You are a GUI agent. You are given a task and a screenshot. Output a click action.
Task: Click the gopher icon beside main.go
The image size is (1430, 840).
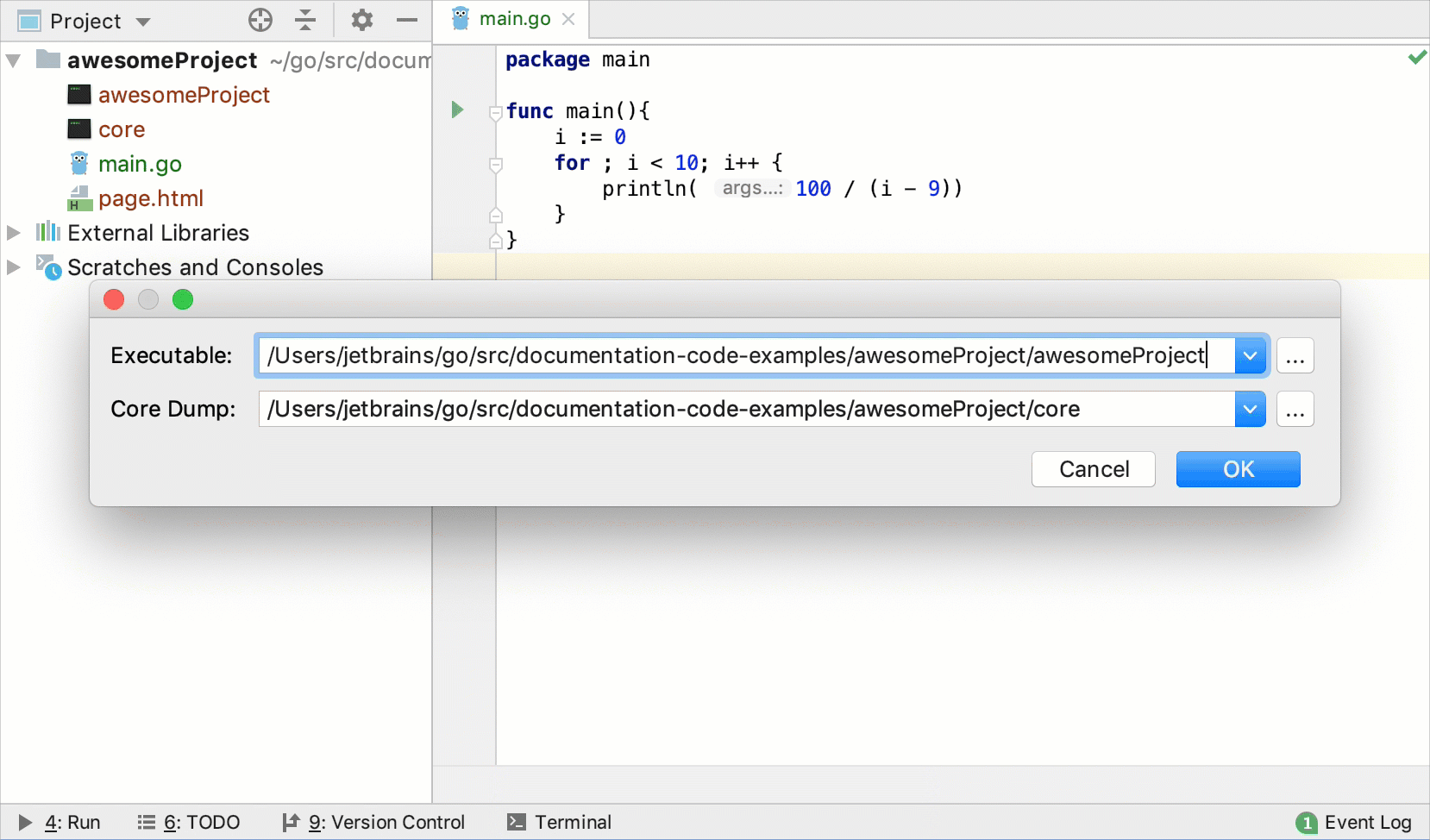click(x=78, y=163)
